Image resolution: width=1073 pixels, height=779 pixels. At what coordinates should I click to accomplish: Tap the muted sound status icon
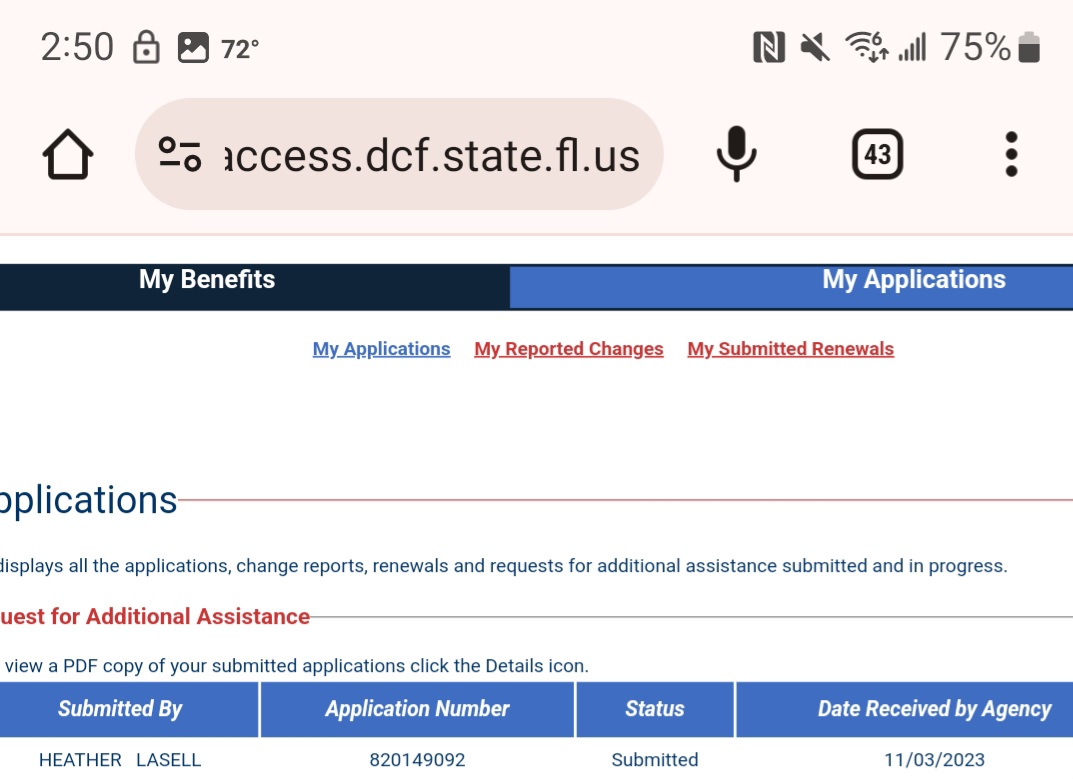point(814,48)
